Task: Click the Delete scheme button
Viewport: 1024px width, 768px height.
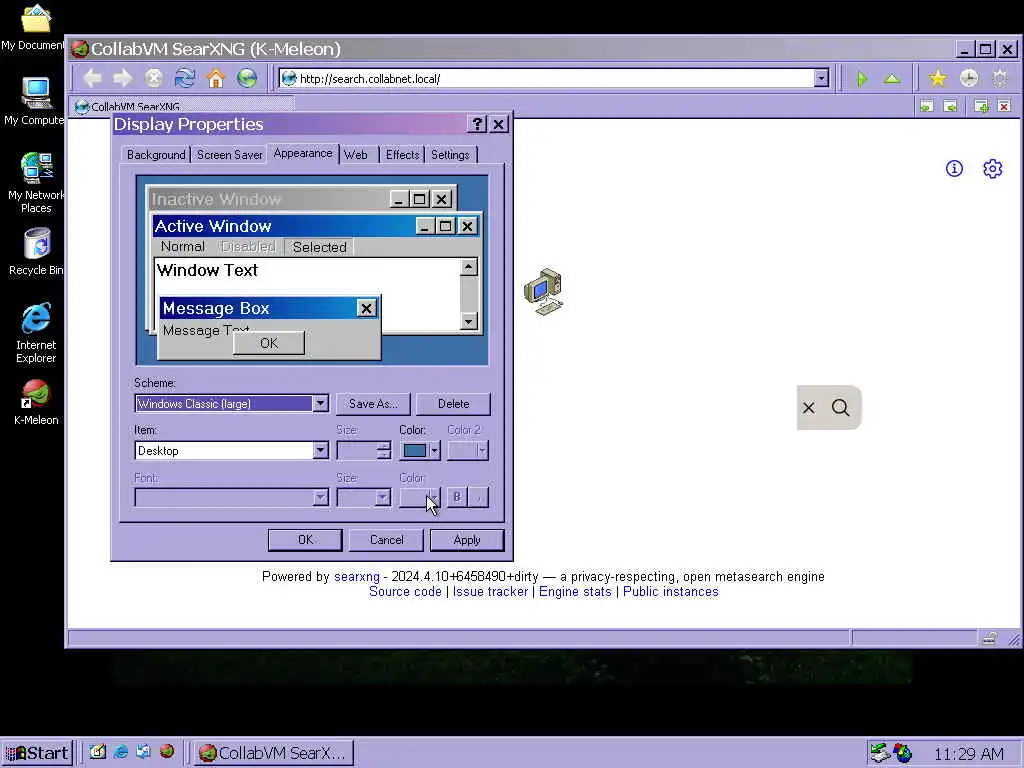Action: pyautogui.click(x=453, y=404)
